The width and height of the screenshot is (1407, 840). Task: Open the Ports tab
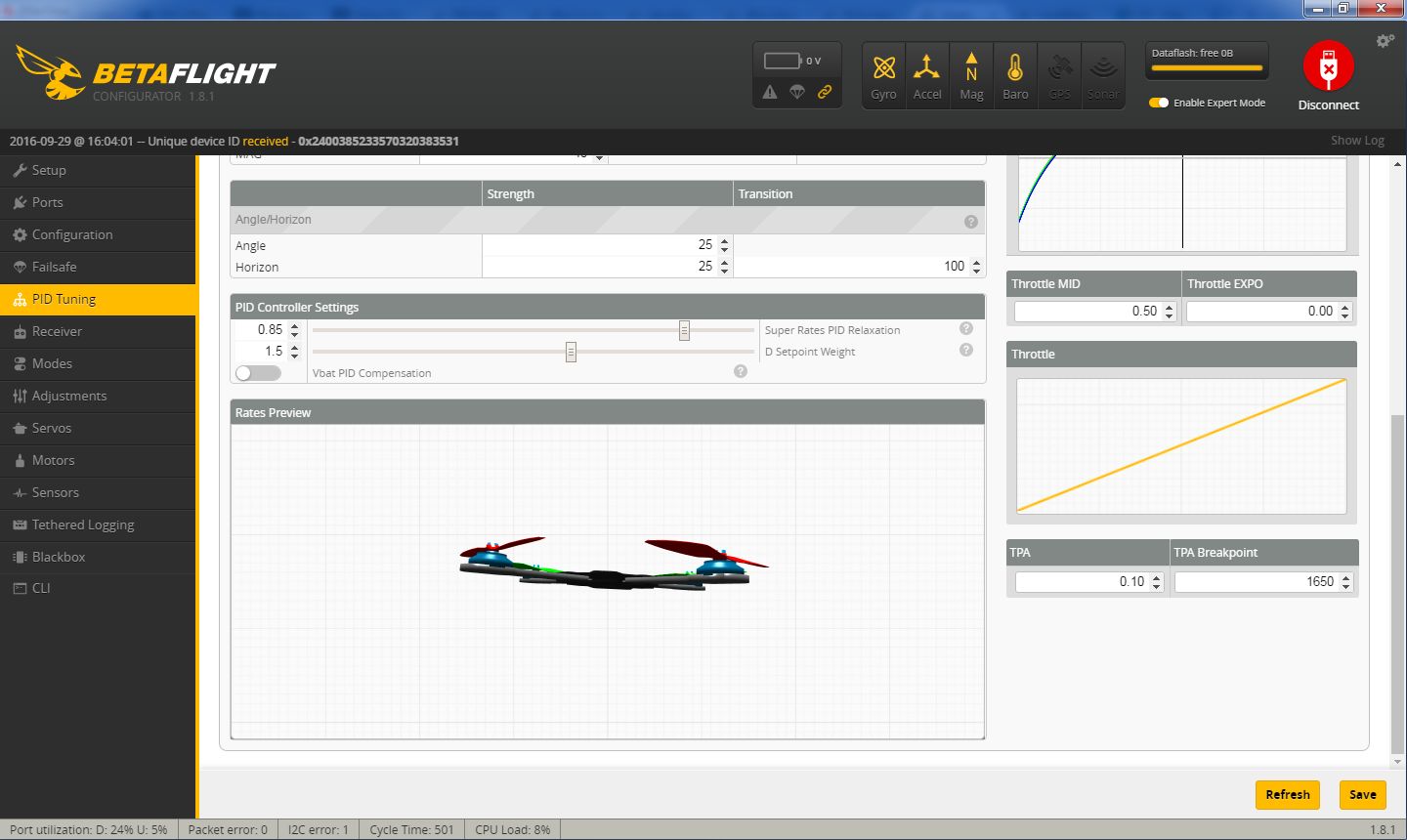pyautogui.click(x=98, y=202)
